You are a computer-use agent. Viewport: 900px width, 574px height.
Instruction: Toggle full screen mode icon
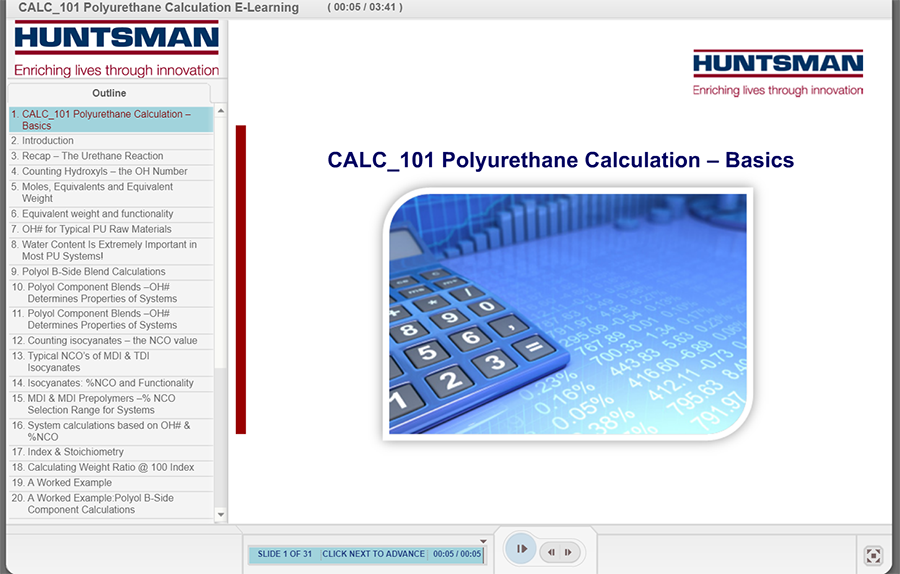point(872,555)
